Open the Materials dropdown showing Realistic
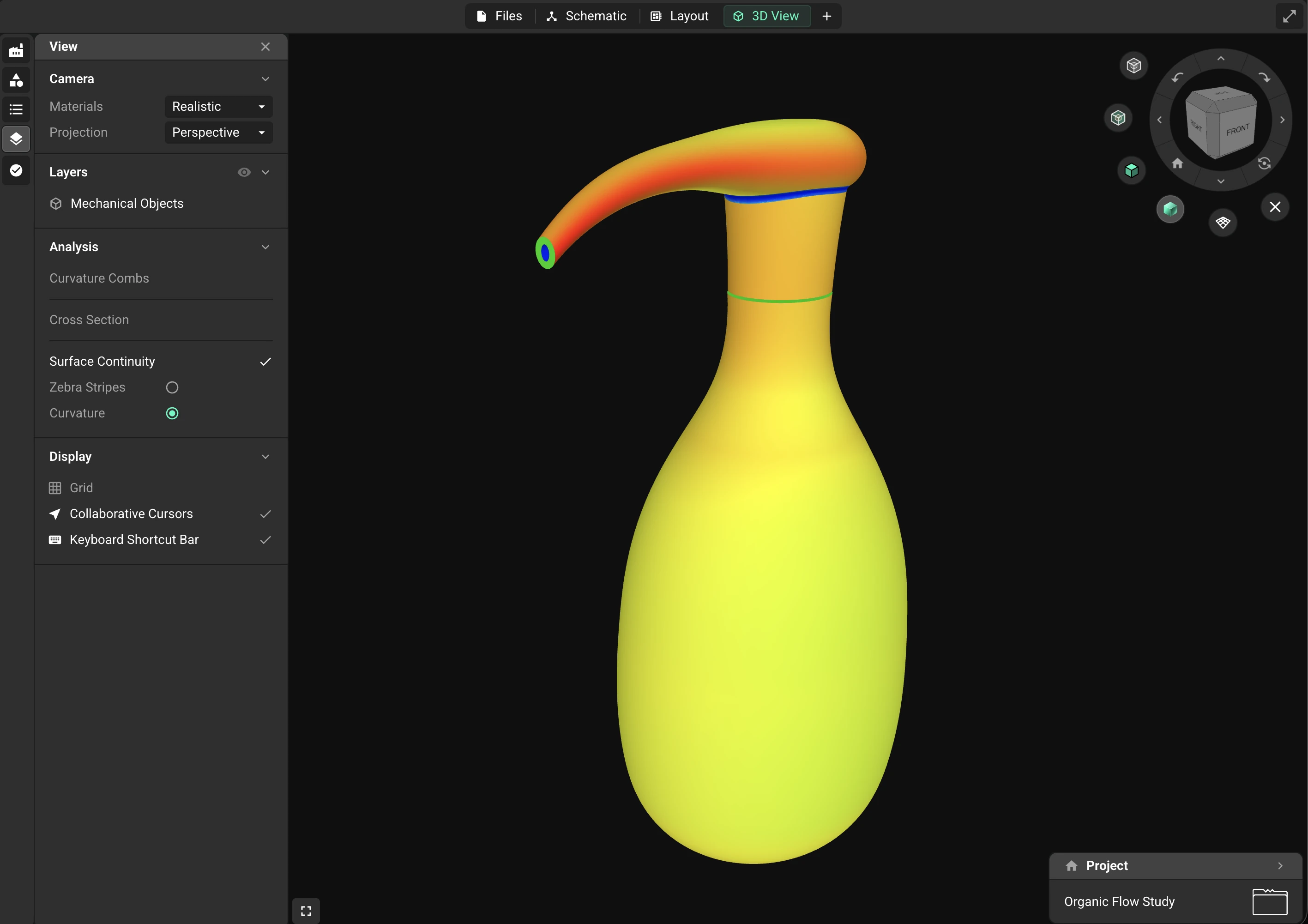The height and width of the screenshot is (924, 1308). [219, 107]
